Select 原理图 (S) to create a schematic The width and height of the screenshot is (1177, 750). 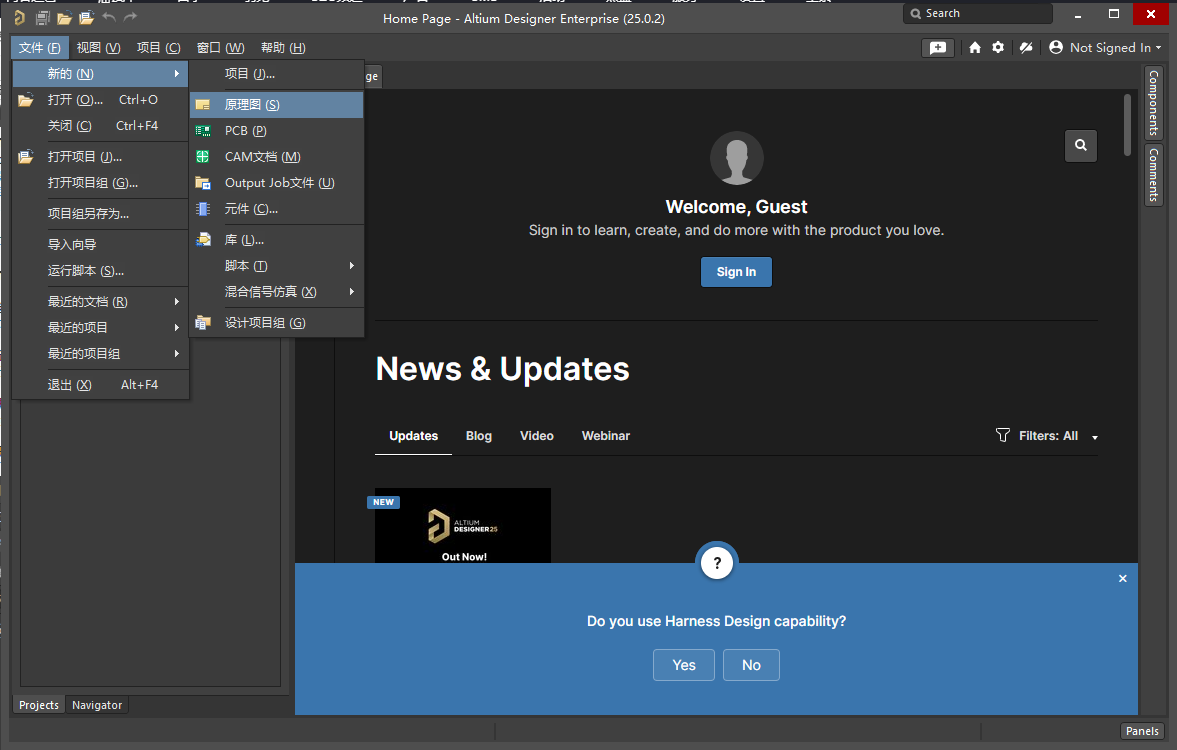tap(277, 105)
